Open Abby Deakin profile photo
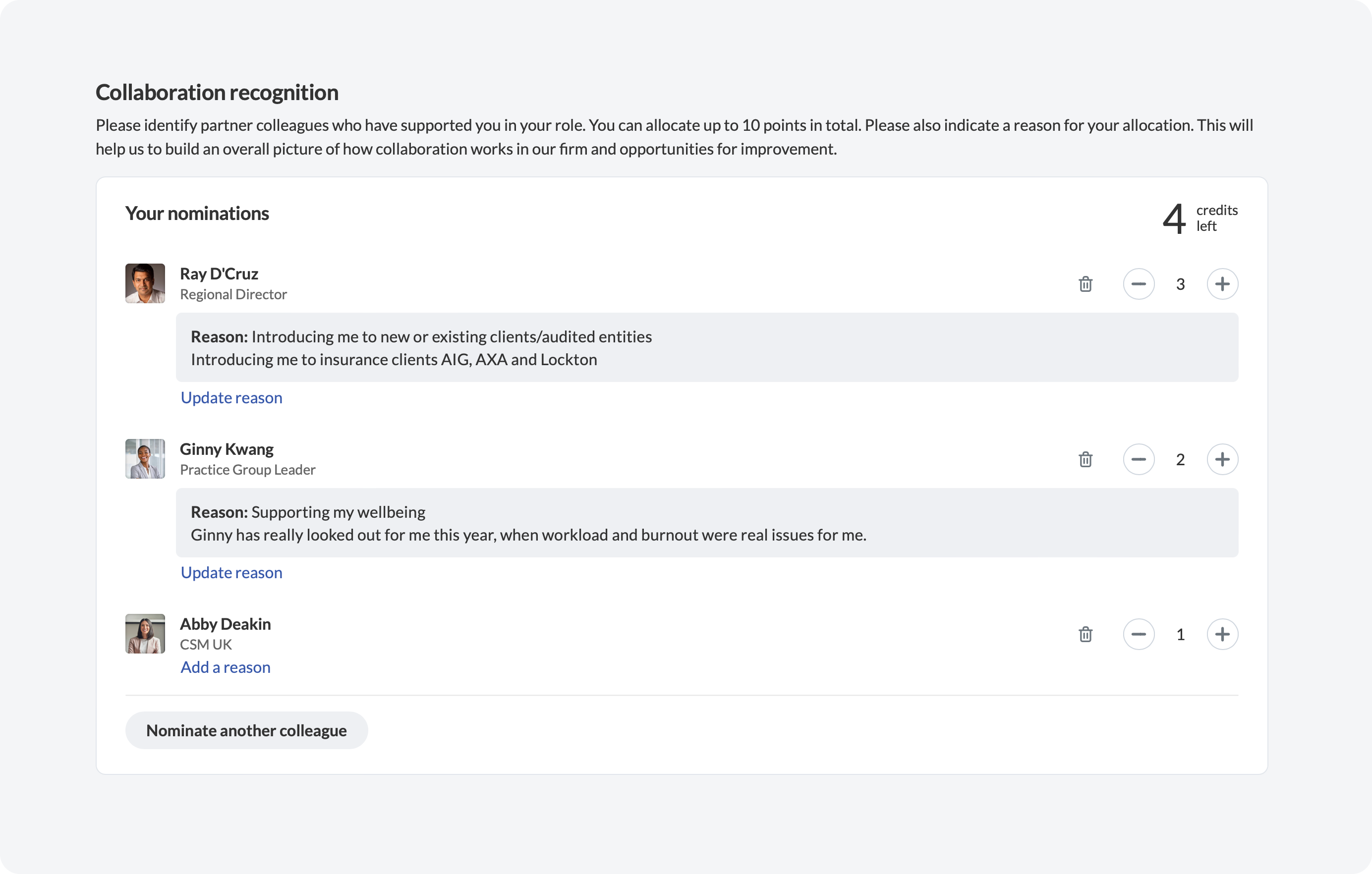 point(145,634)
